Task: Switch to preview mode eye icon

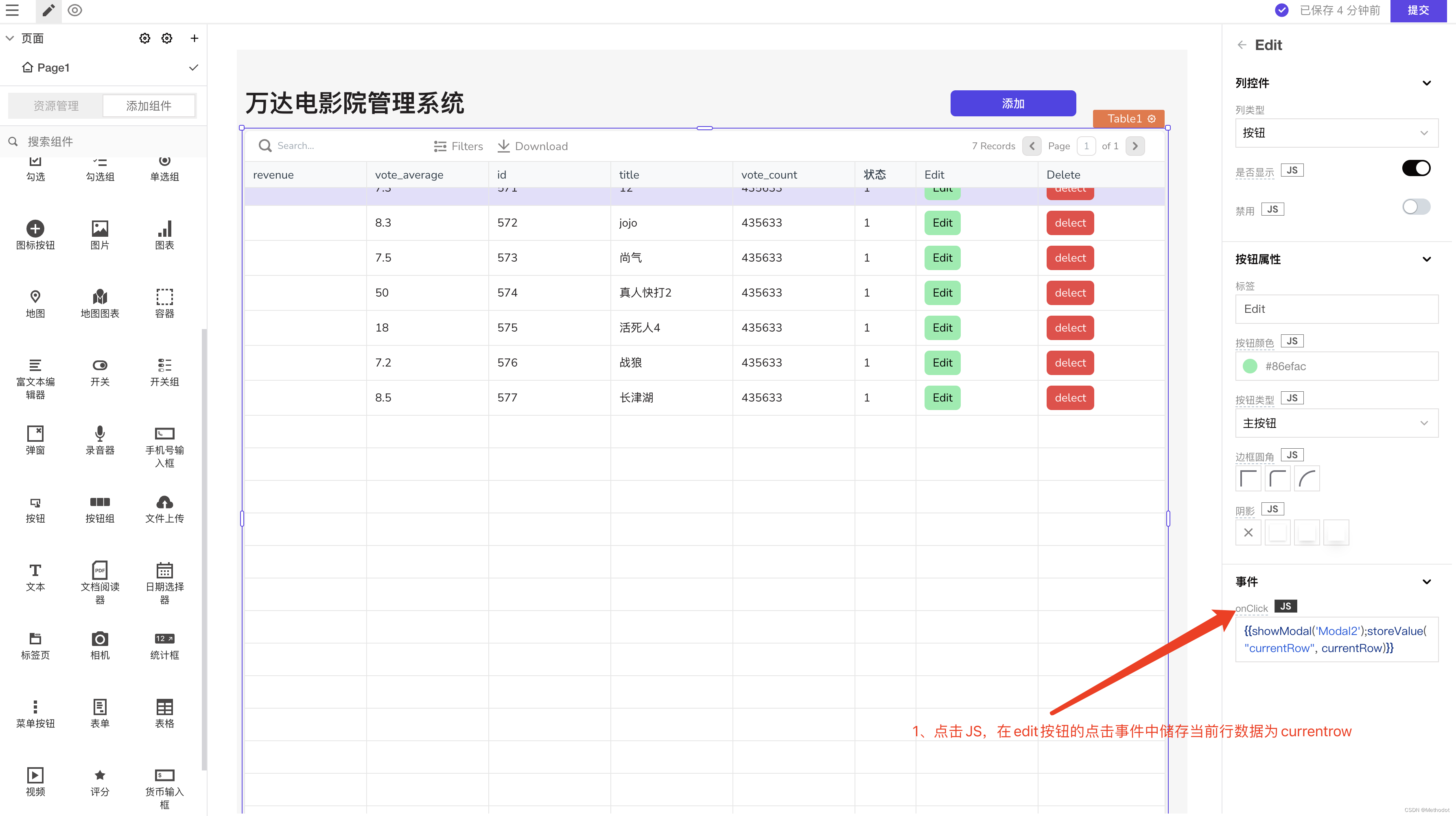Action: click(74, 10)
